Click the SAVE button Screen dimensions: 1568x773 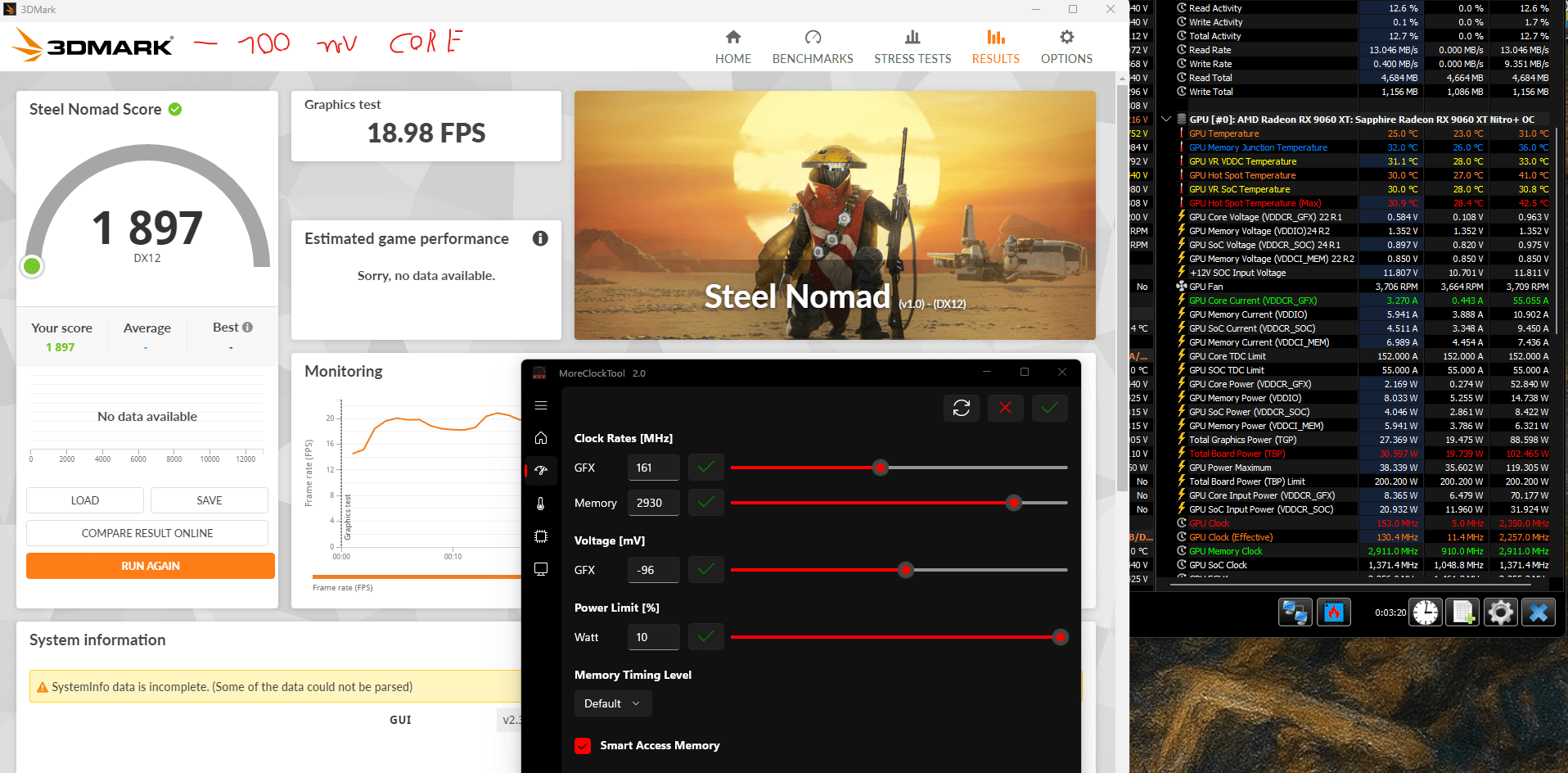pyautogui.click(x=210, y=500)
